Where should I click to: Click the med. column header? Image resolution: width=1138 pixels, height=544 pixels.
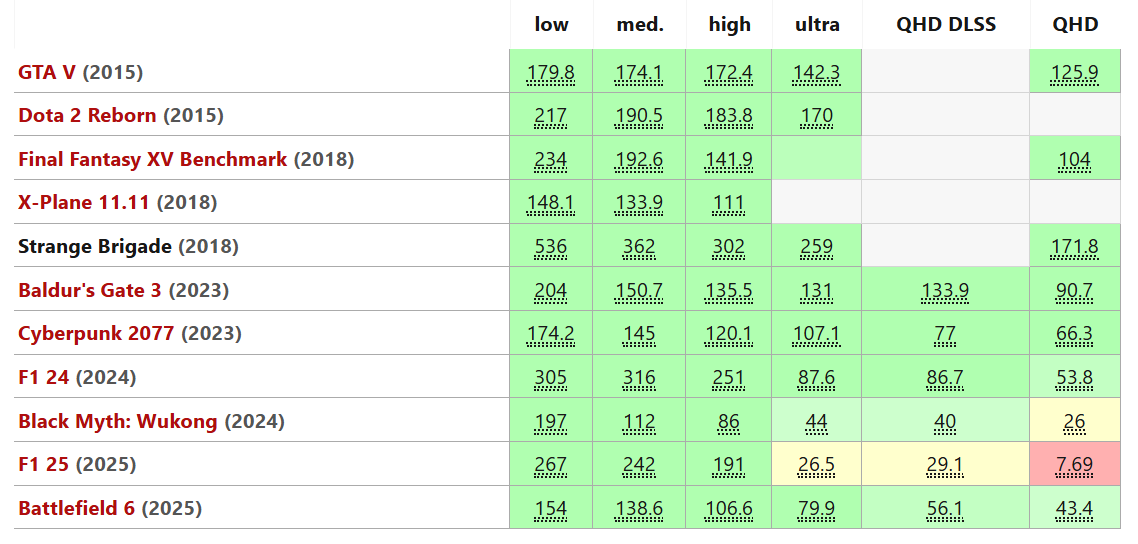(640, 25)
